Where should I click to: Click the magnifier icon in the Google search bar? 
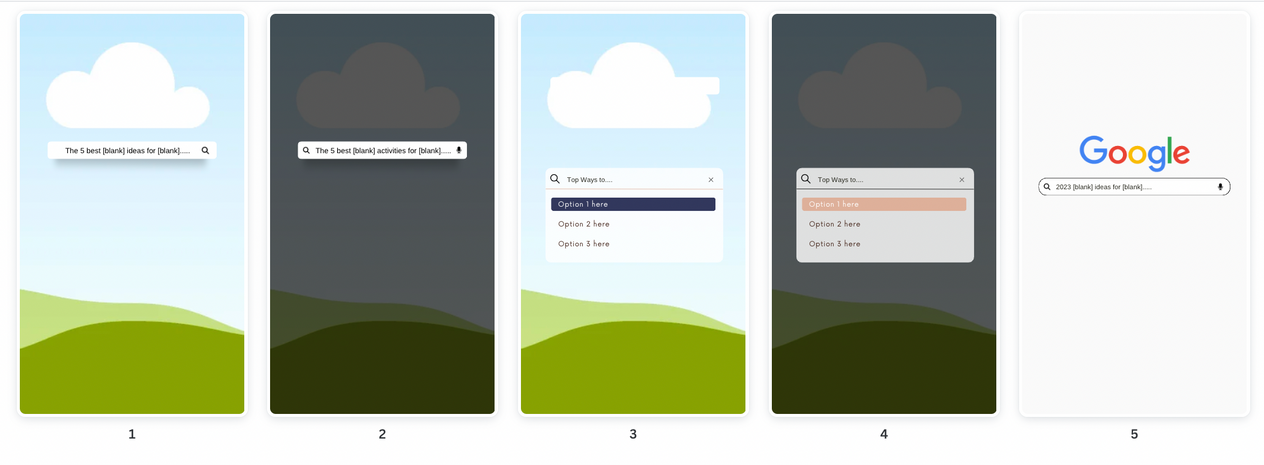point(1047,187)
